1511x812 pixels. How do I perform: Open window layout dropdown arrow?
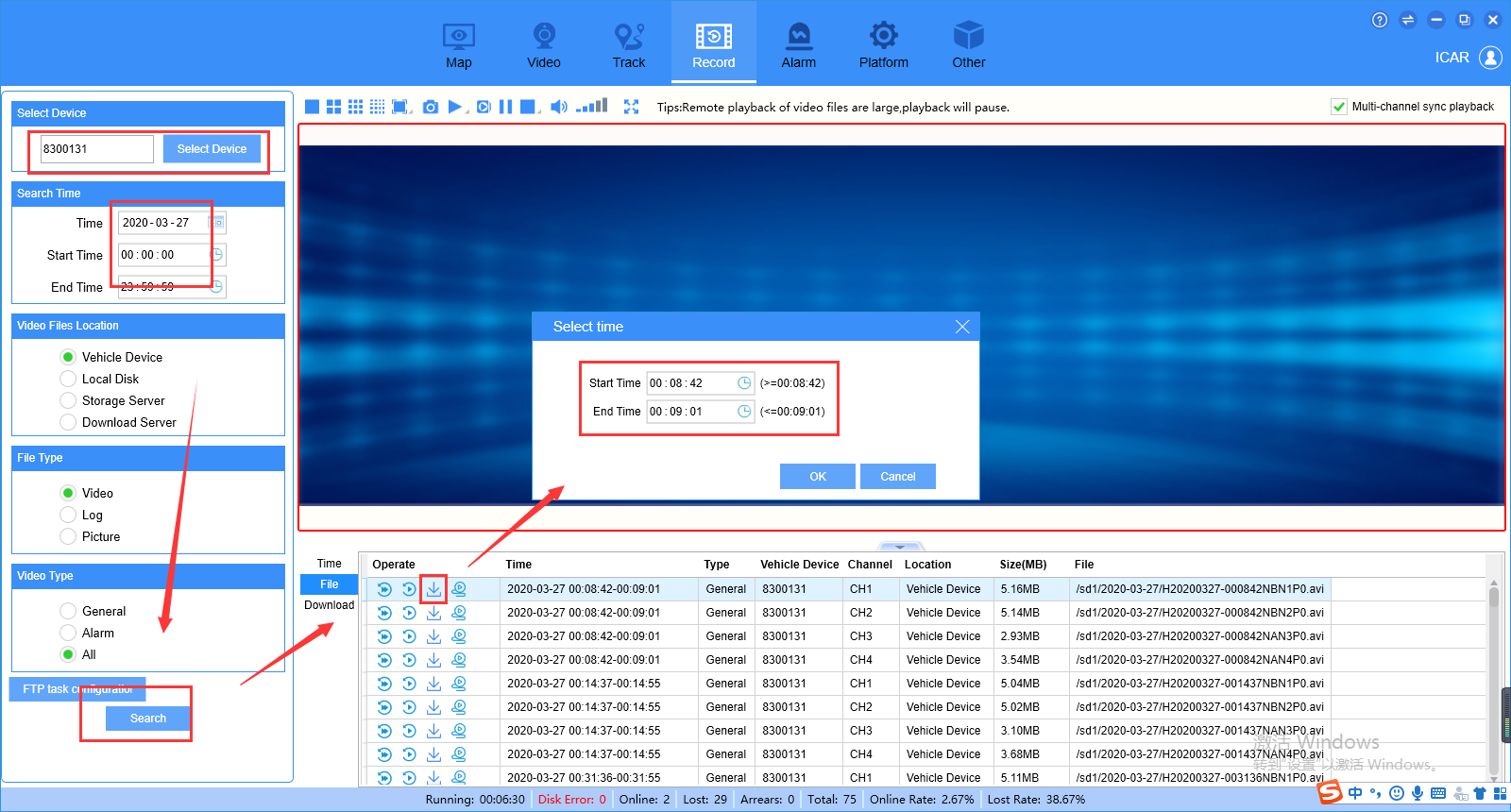coord(412,111)
